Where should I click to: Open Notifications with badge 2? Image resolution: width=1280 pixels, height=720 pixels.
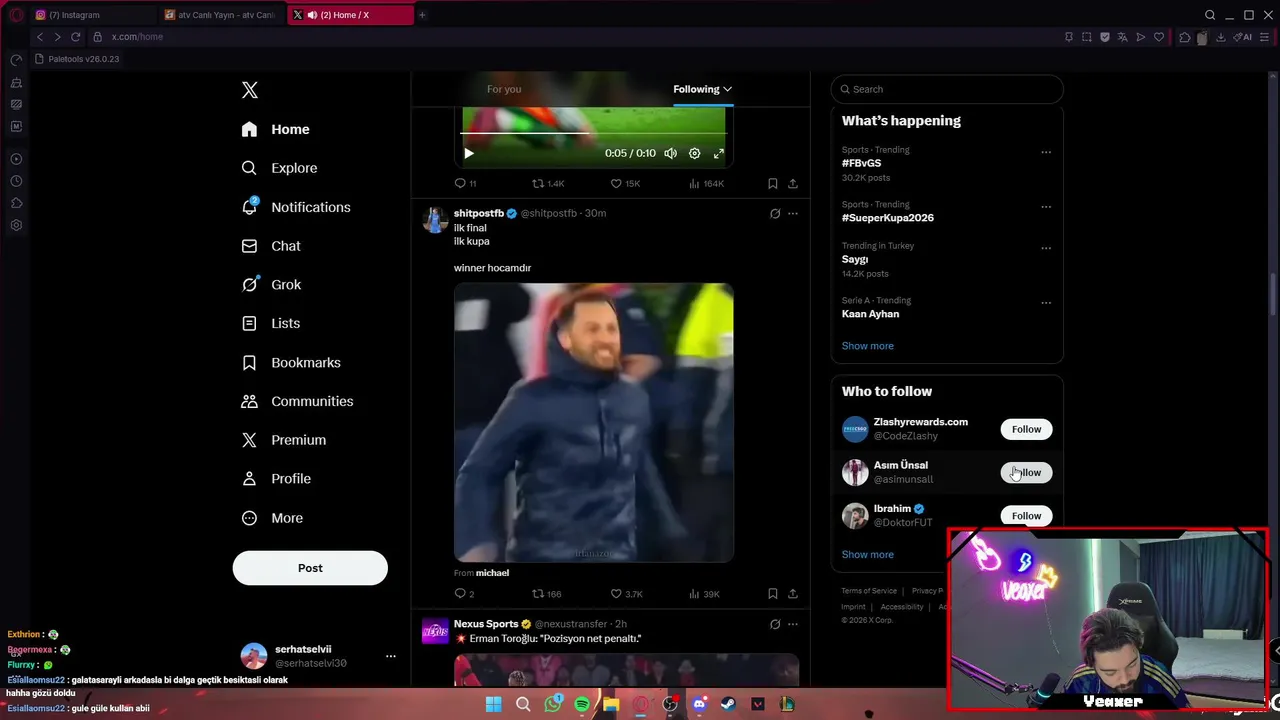(x=296, y=207)
